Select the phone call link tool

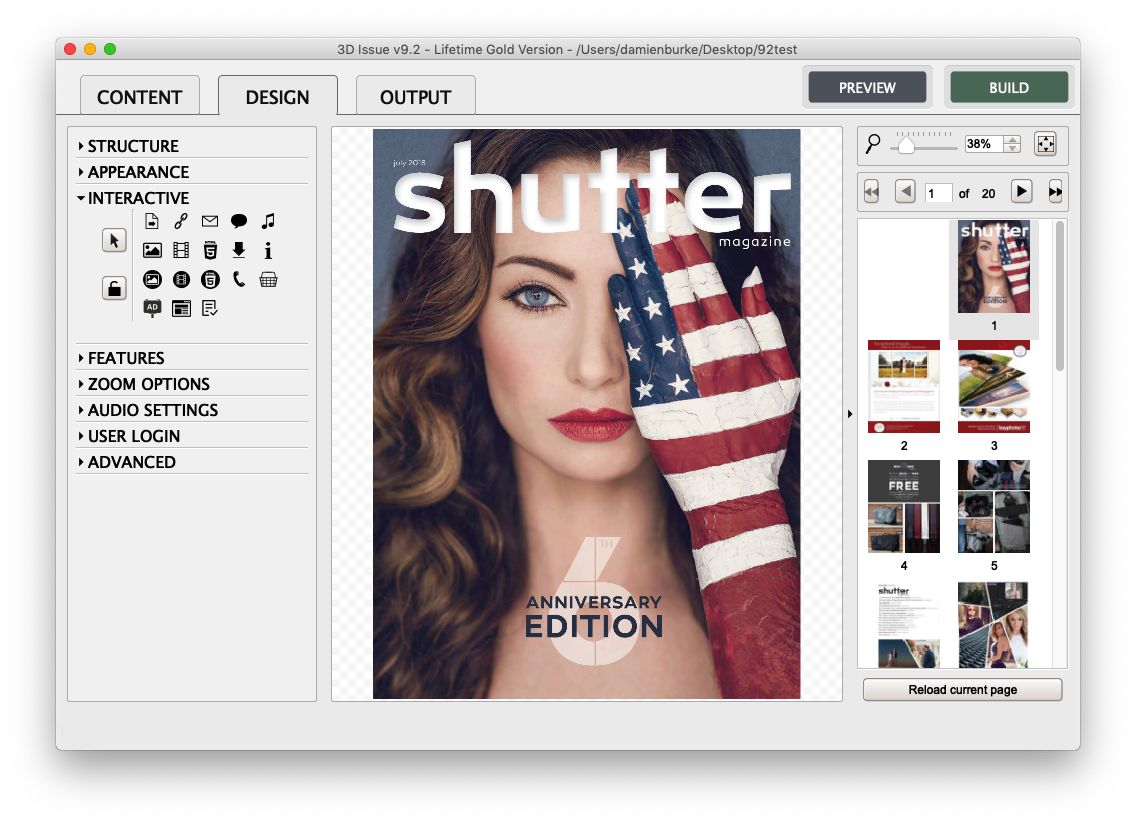tap(239, 280)
